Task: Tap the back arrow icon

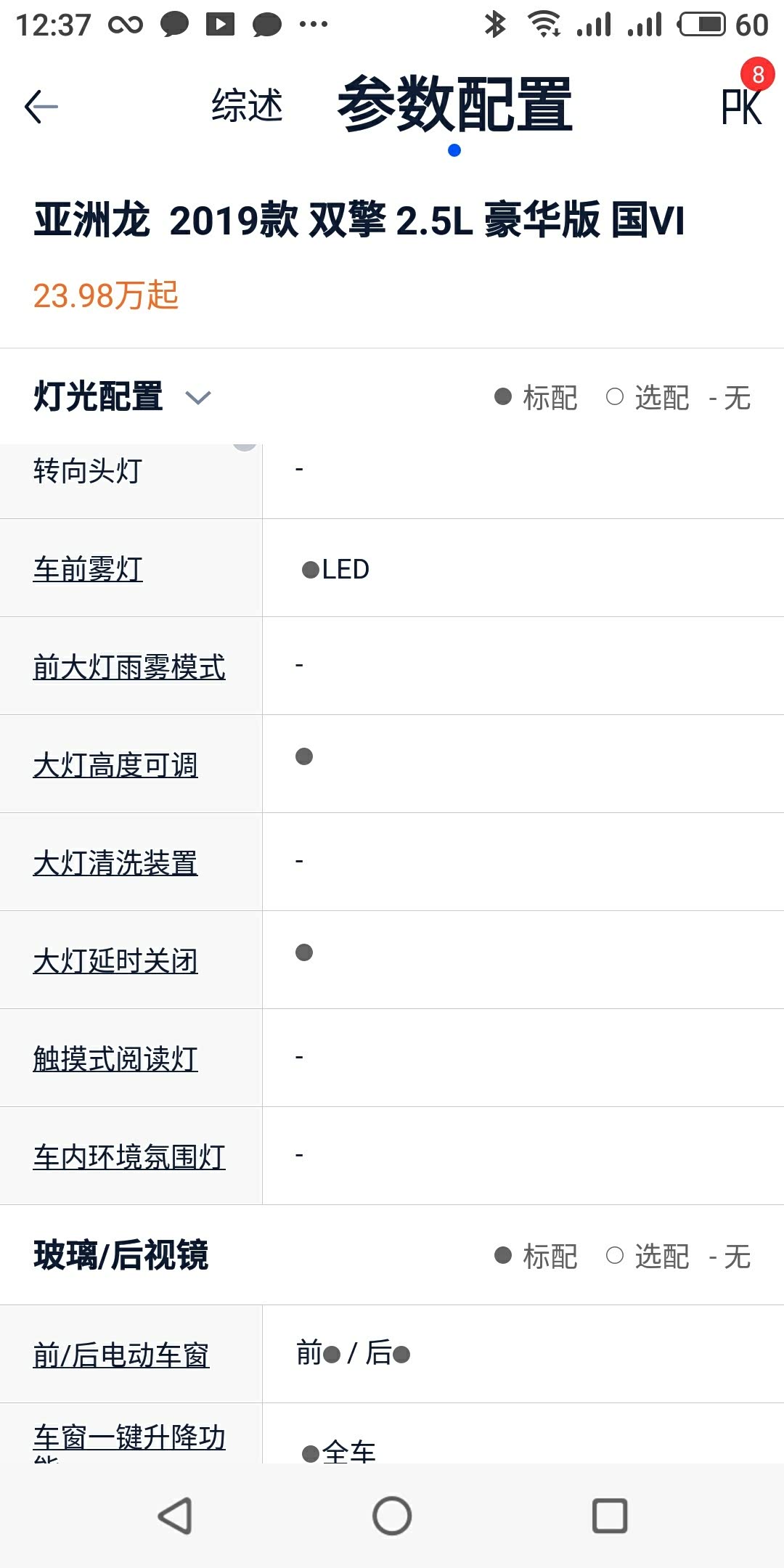Action: (x=41, y=107)
